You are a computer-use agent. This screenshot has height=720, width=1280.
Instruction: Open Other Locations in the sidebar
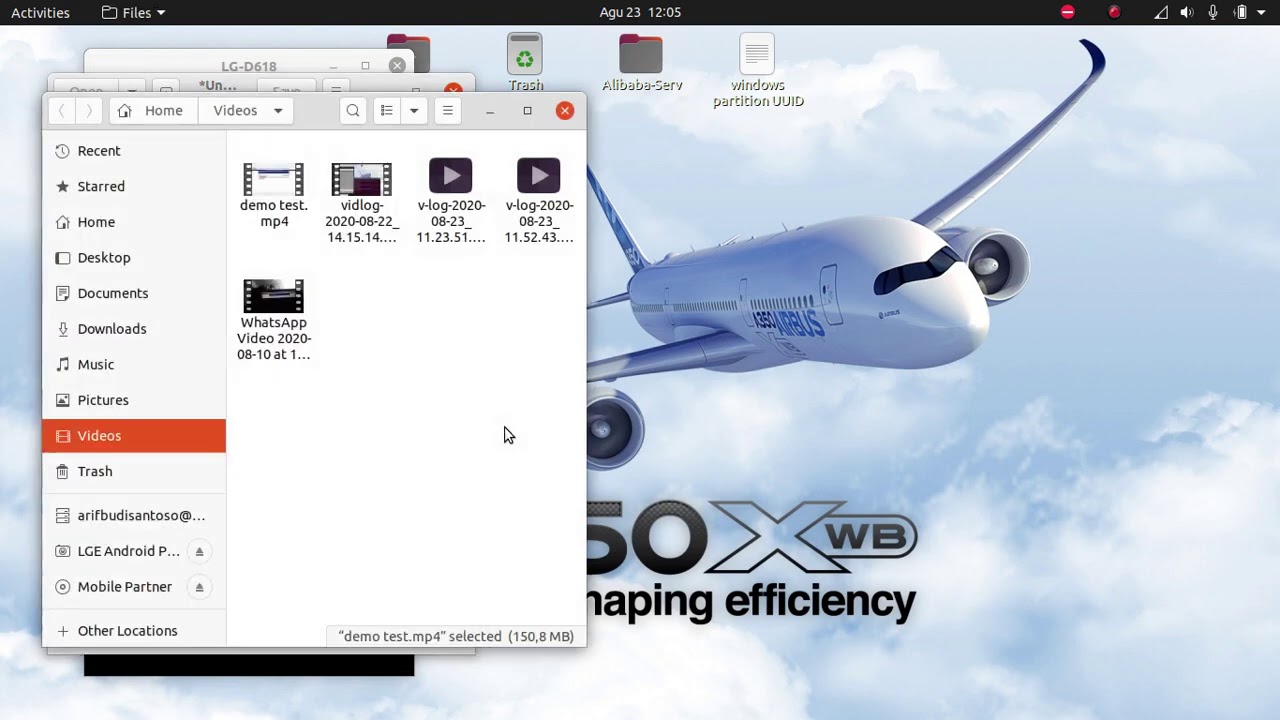[134, 631]
